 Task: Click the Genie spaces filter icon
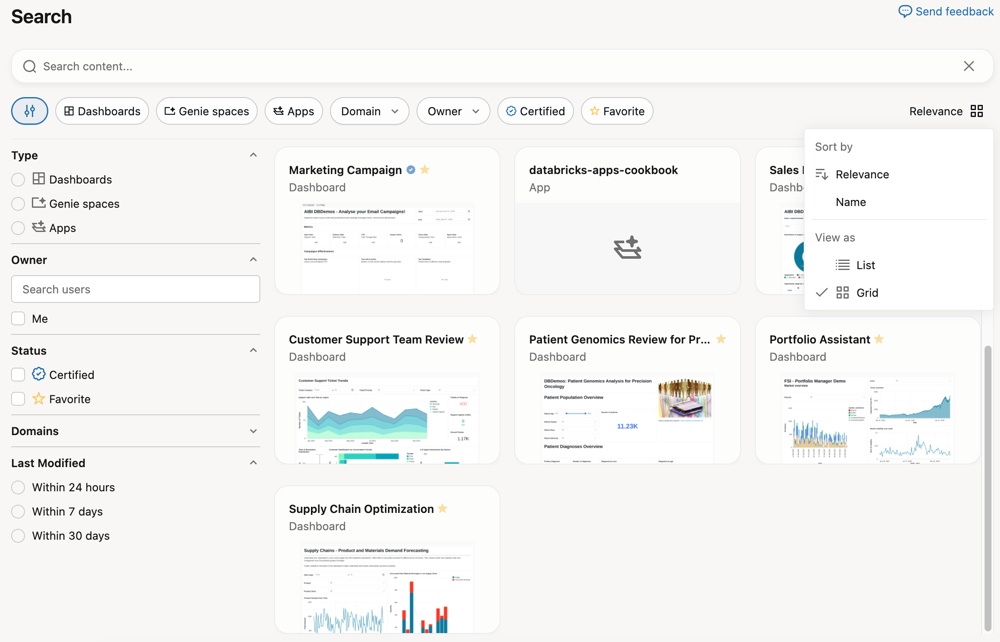pos(168,111)
